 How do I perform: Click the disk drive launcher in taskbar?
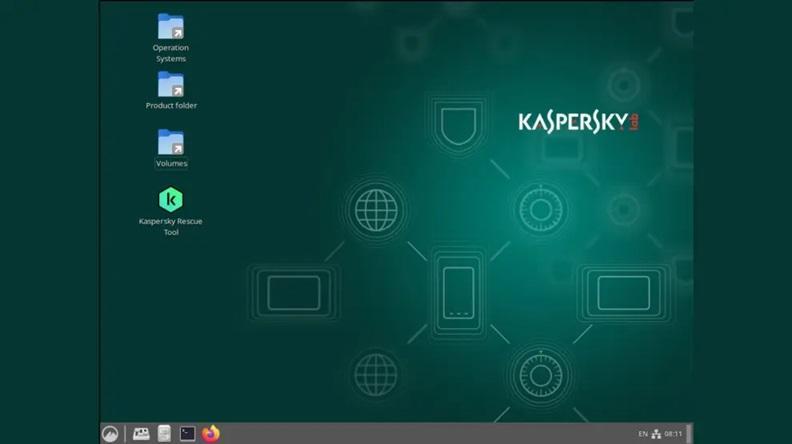point(141,433)
